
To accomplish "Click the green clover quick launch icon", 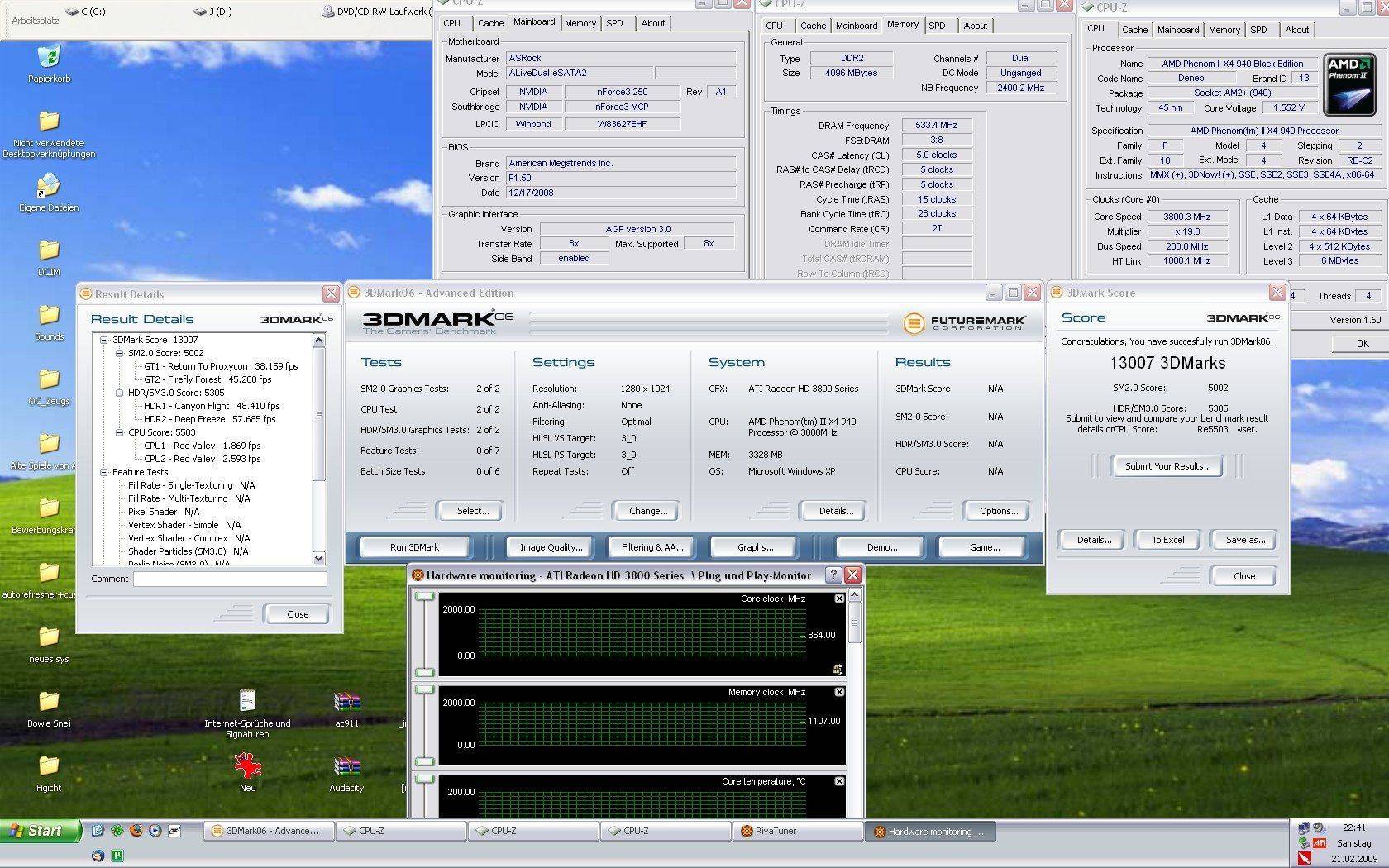I will (117, 830).
